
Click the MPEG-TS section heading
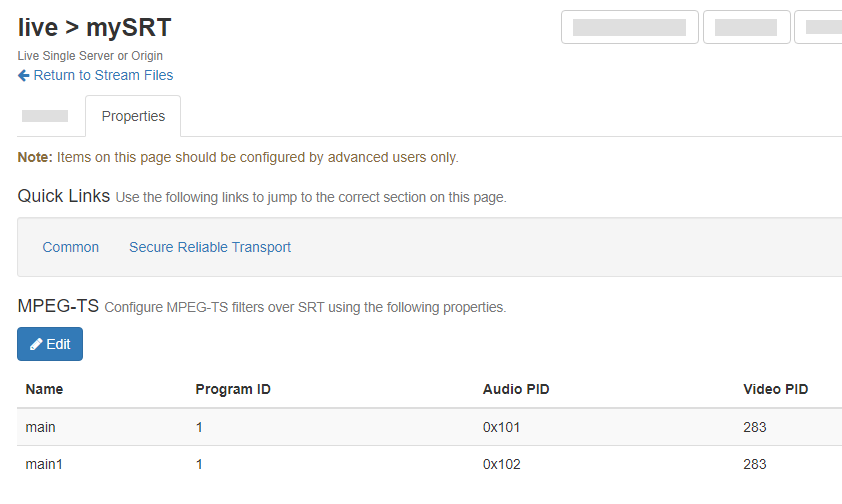(x=58, y=306)
